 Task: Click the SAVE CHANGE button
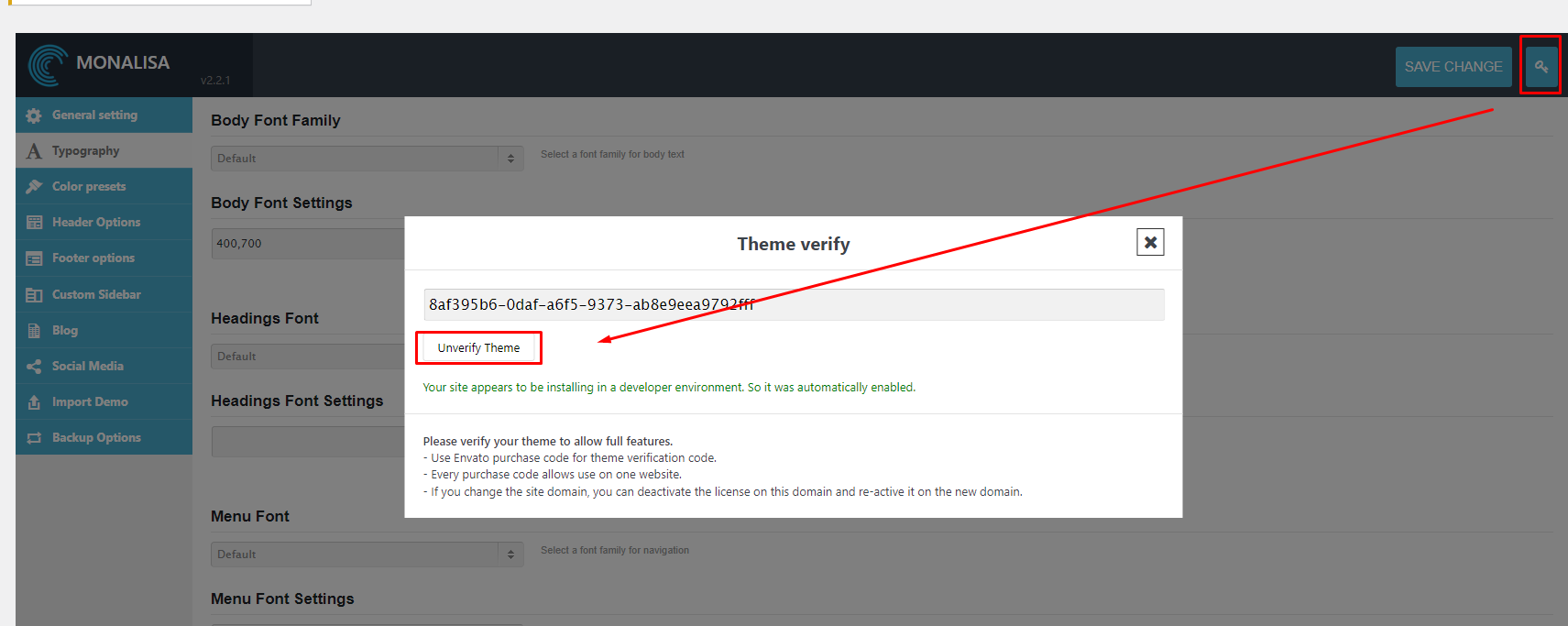pyautogui.click(x=1453, y=67)
